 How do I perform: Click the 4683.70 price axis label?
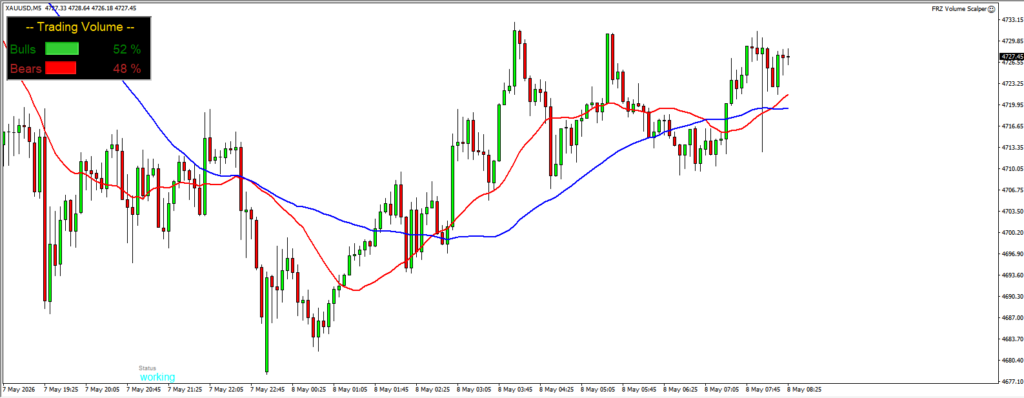1011,339
